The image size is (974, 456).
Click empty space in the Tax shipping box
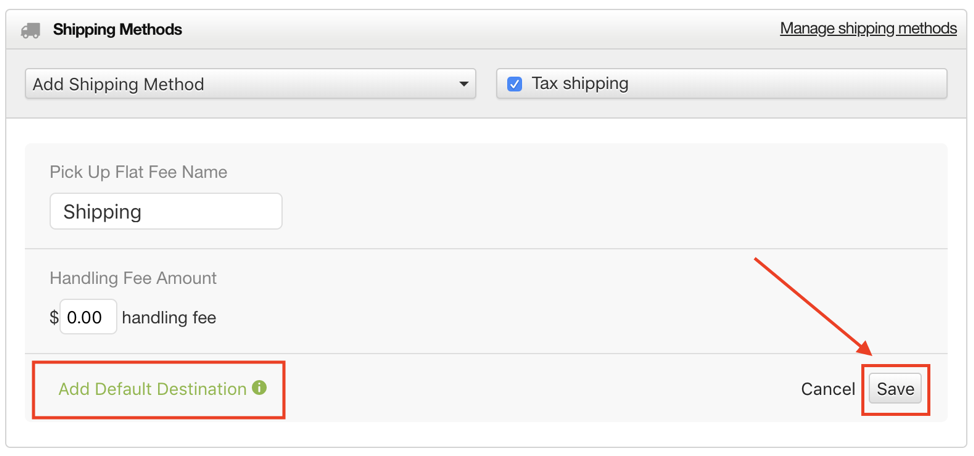786,84
